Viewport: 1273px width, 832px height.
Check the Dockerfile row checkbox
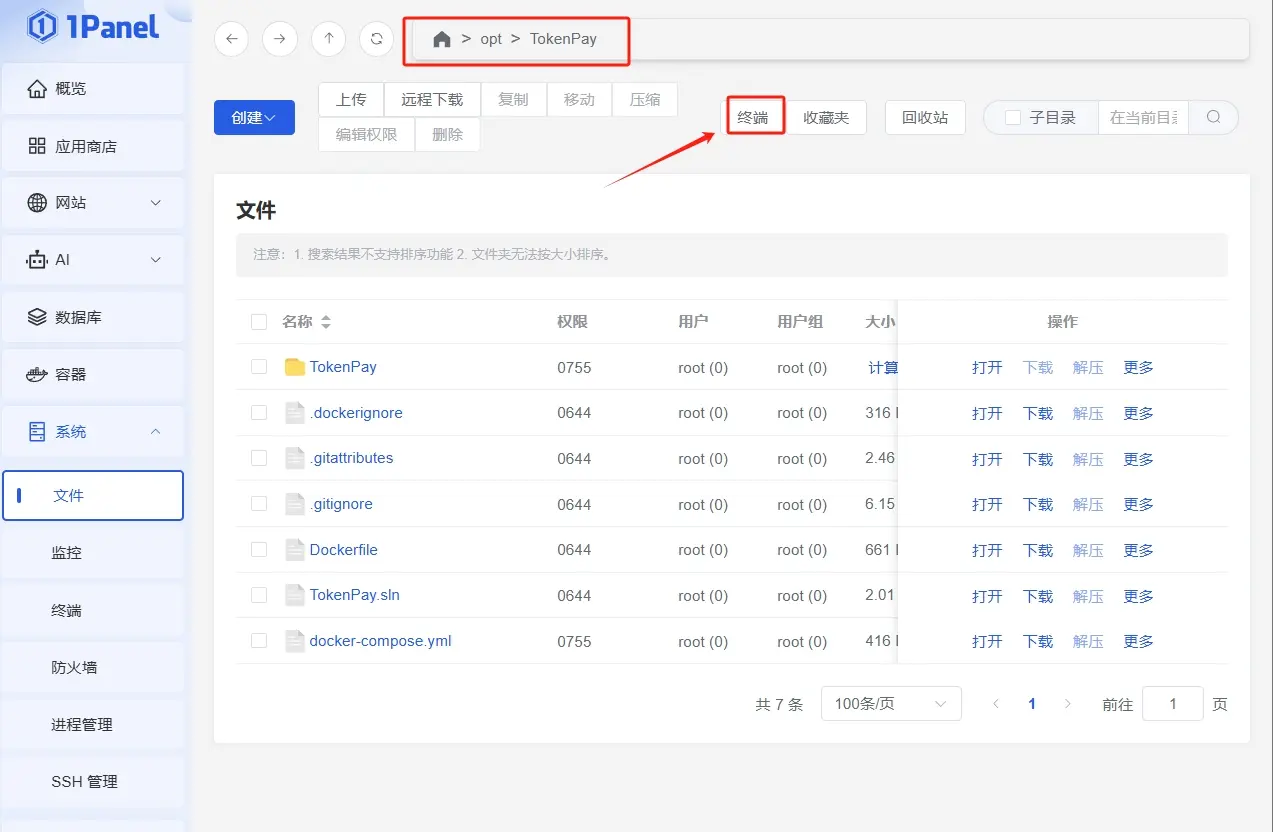tap(259, 549)
